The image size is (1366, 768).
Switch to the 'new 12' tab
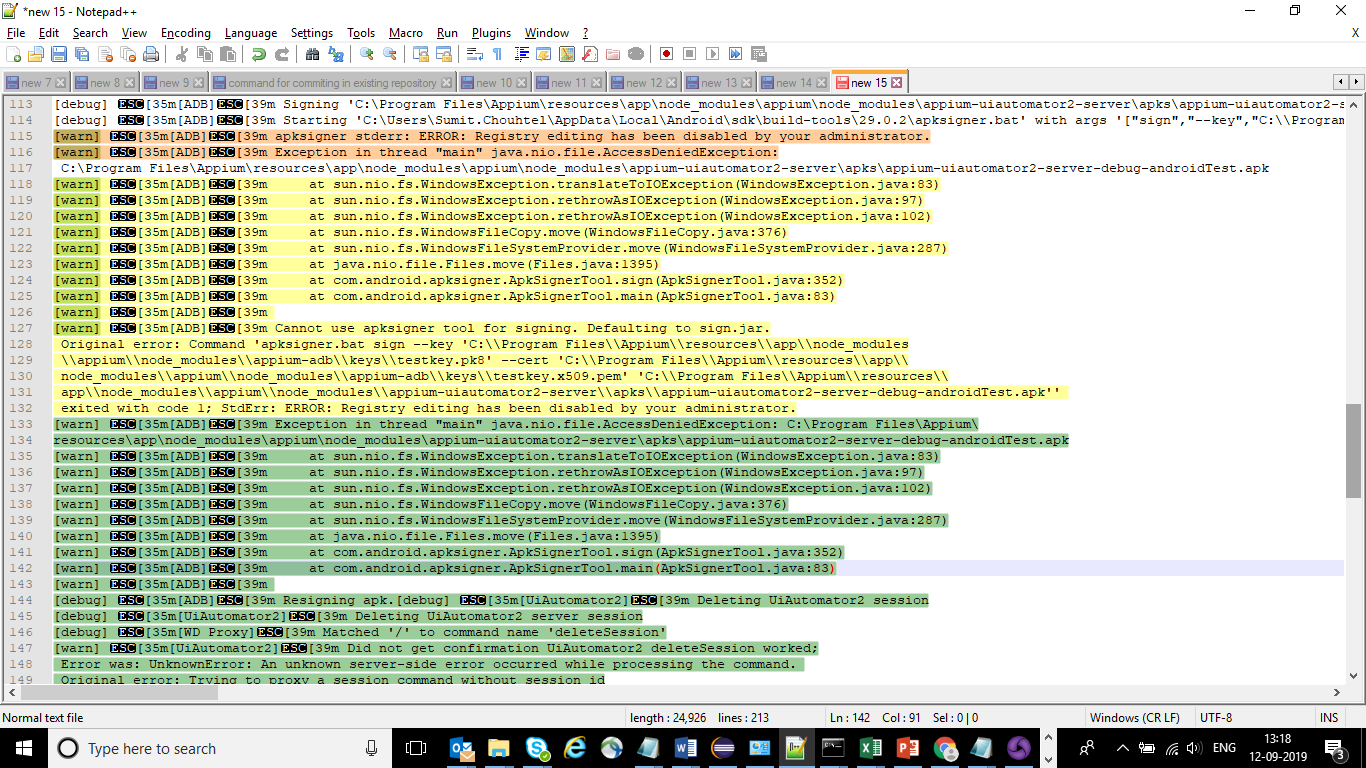pos(644,82)
